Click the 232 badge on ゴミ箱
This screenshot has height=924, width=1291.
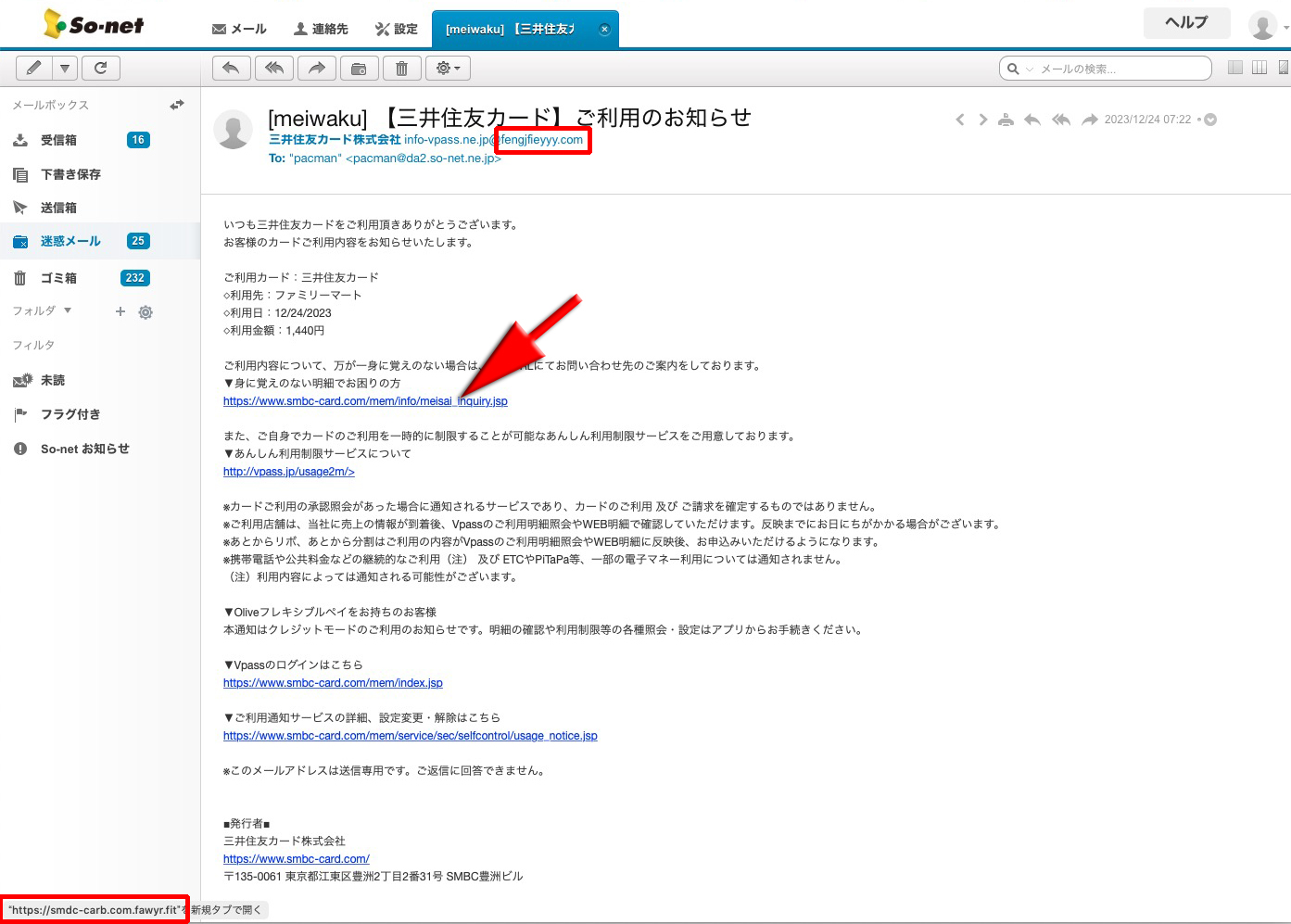(x=135, y=278)
